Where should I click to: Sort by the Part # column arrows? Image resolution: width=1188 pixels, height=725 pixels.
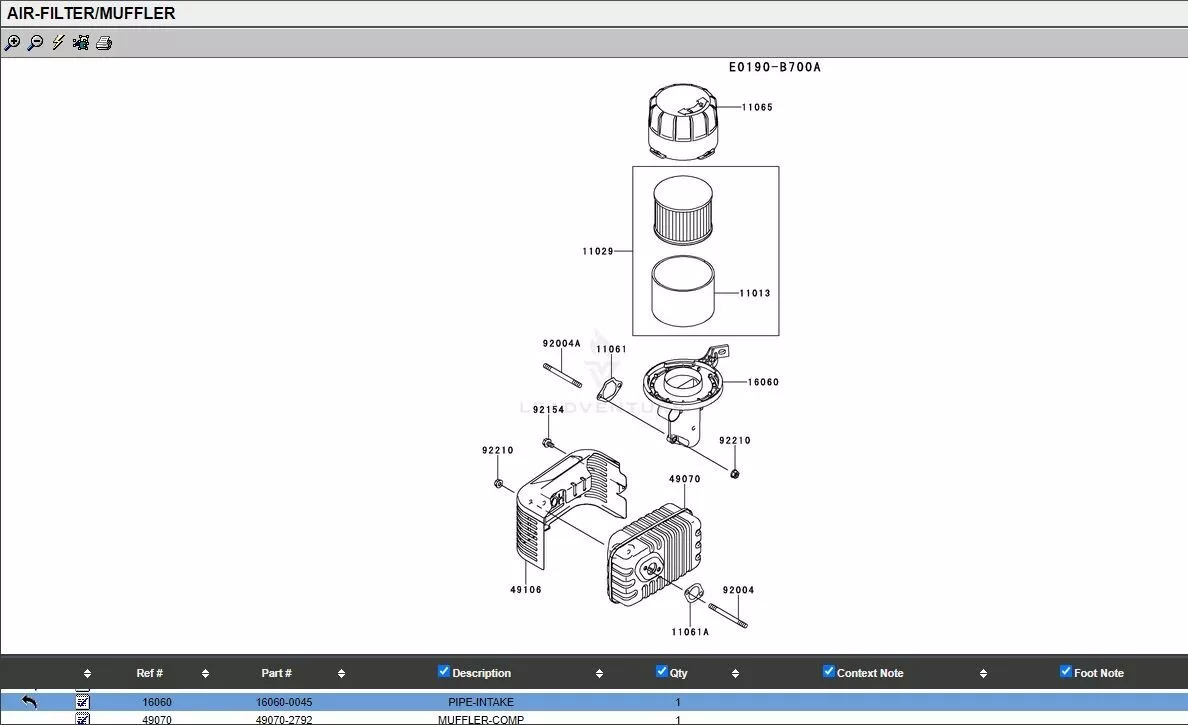pos(341,674)
